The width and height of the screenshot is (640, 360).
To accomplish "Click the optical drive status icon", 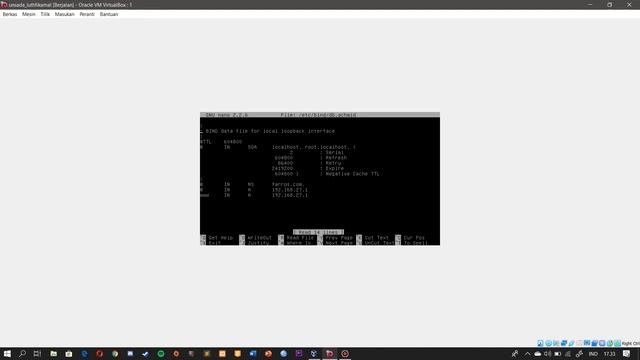I will (548, 343).
